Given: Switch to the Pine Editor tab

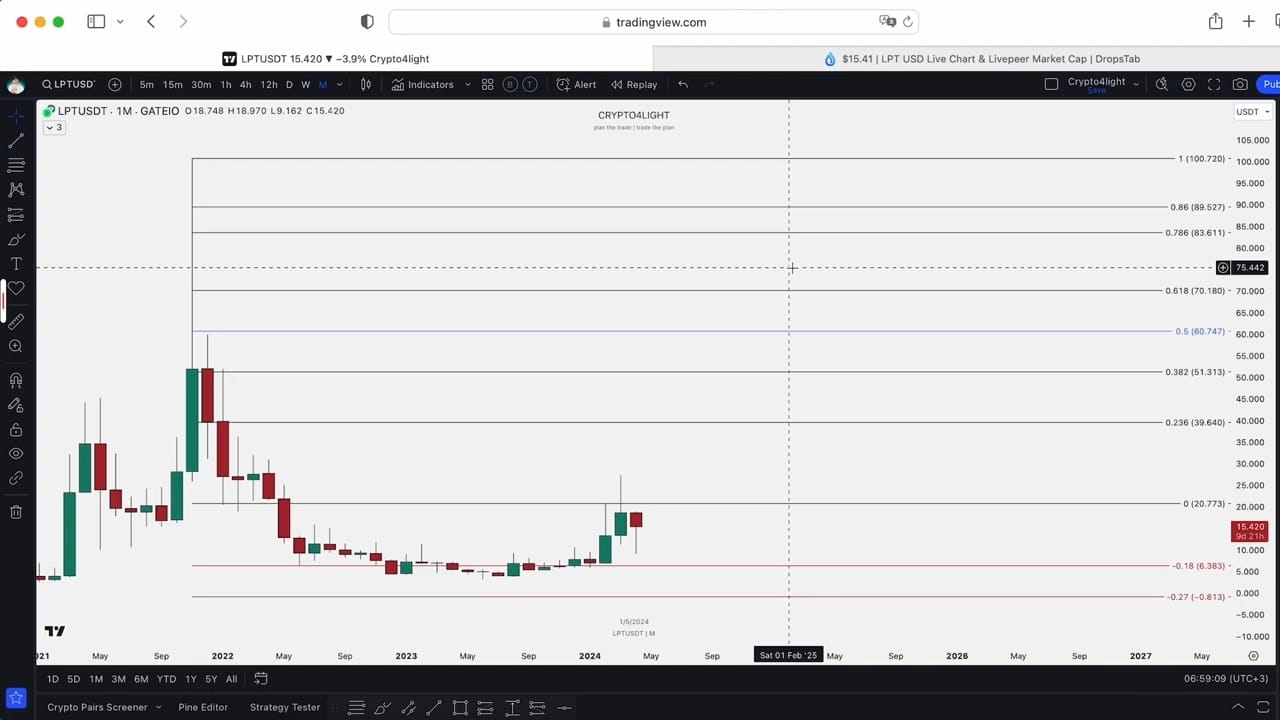Looking at the screenshot, I should pos(203,707).
